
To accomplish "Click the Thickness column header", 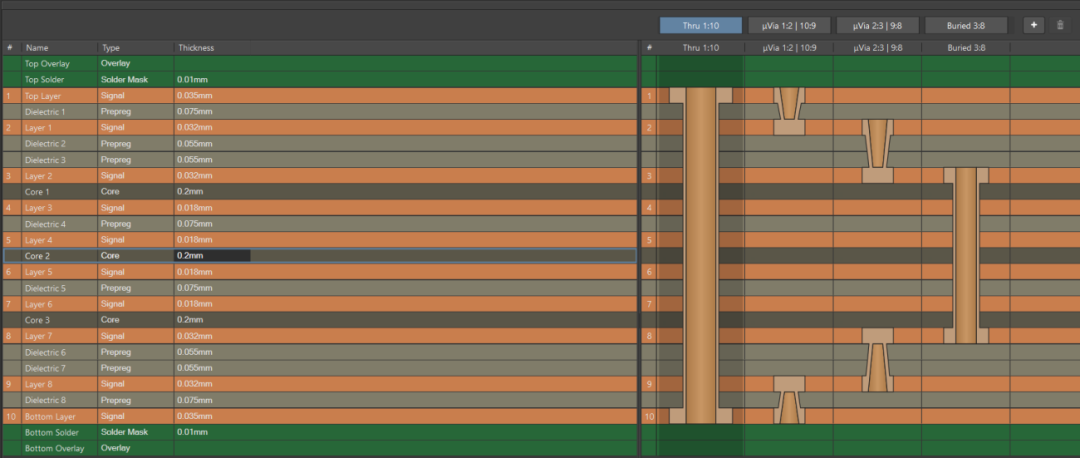I will pos(196,48).
